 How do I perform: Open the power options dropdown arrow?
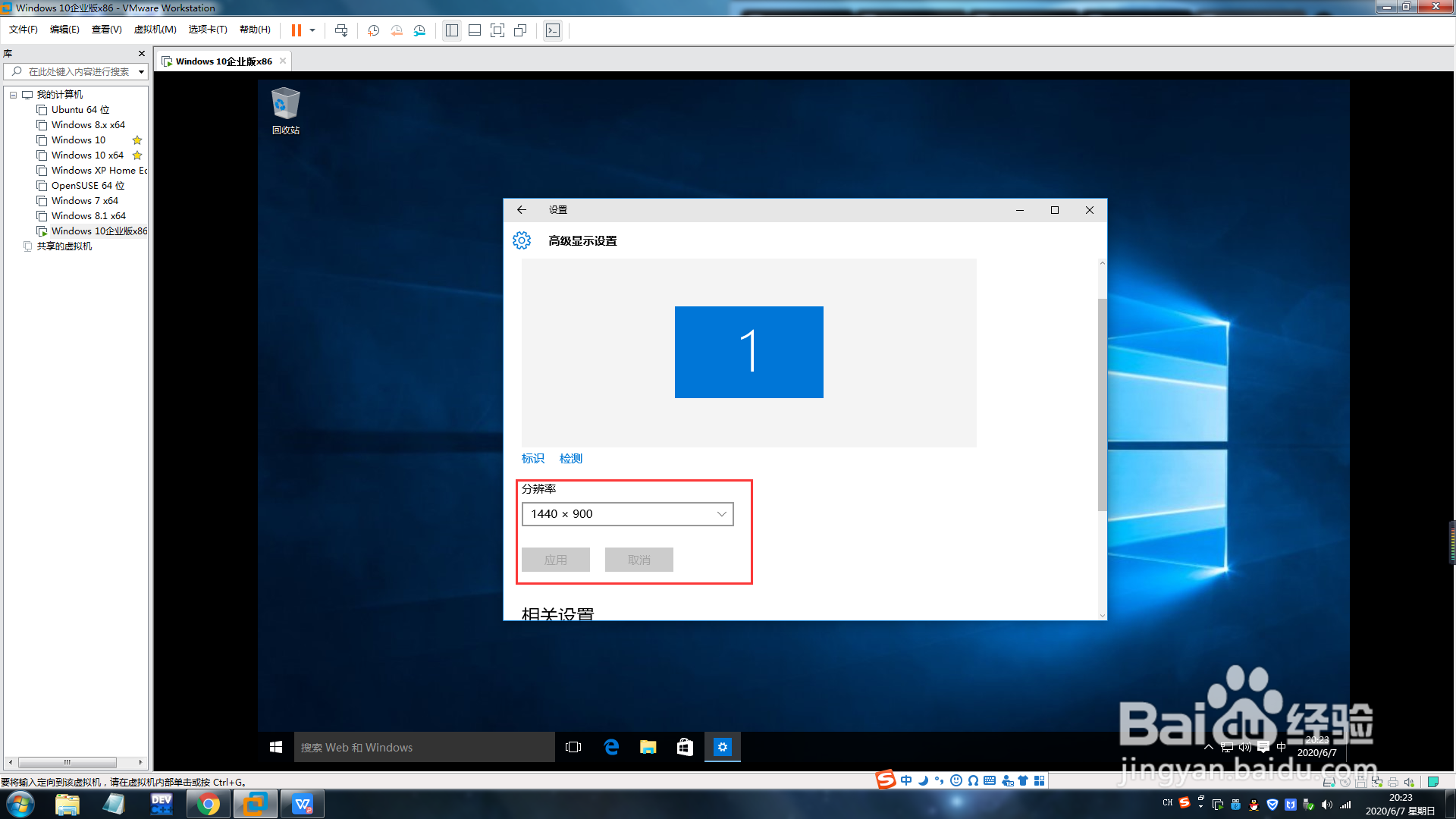click(312, 30)
